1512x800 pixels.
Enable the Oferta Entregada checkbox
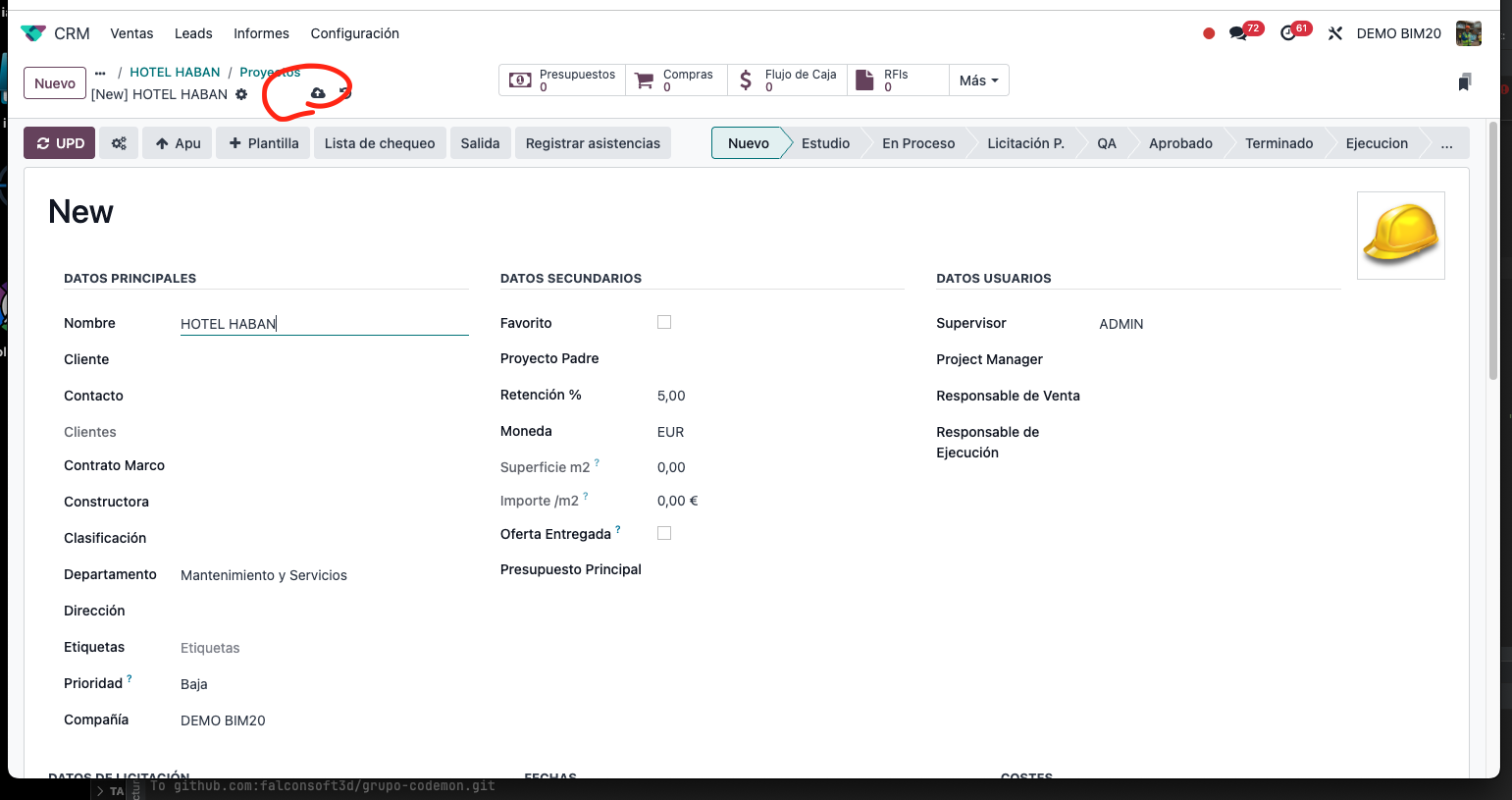tap(664, 533)
